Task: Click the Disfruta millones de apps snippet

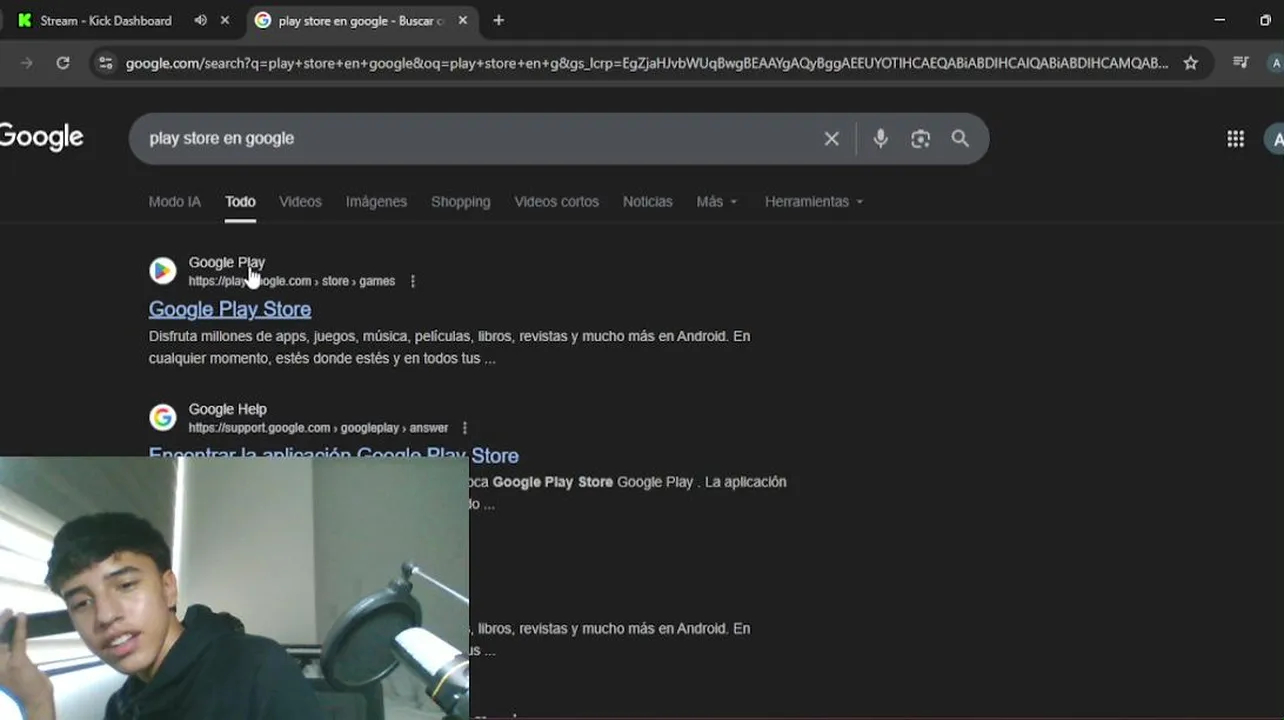Action: click(449, 347)
